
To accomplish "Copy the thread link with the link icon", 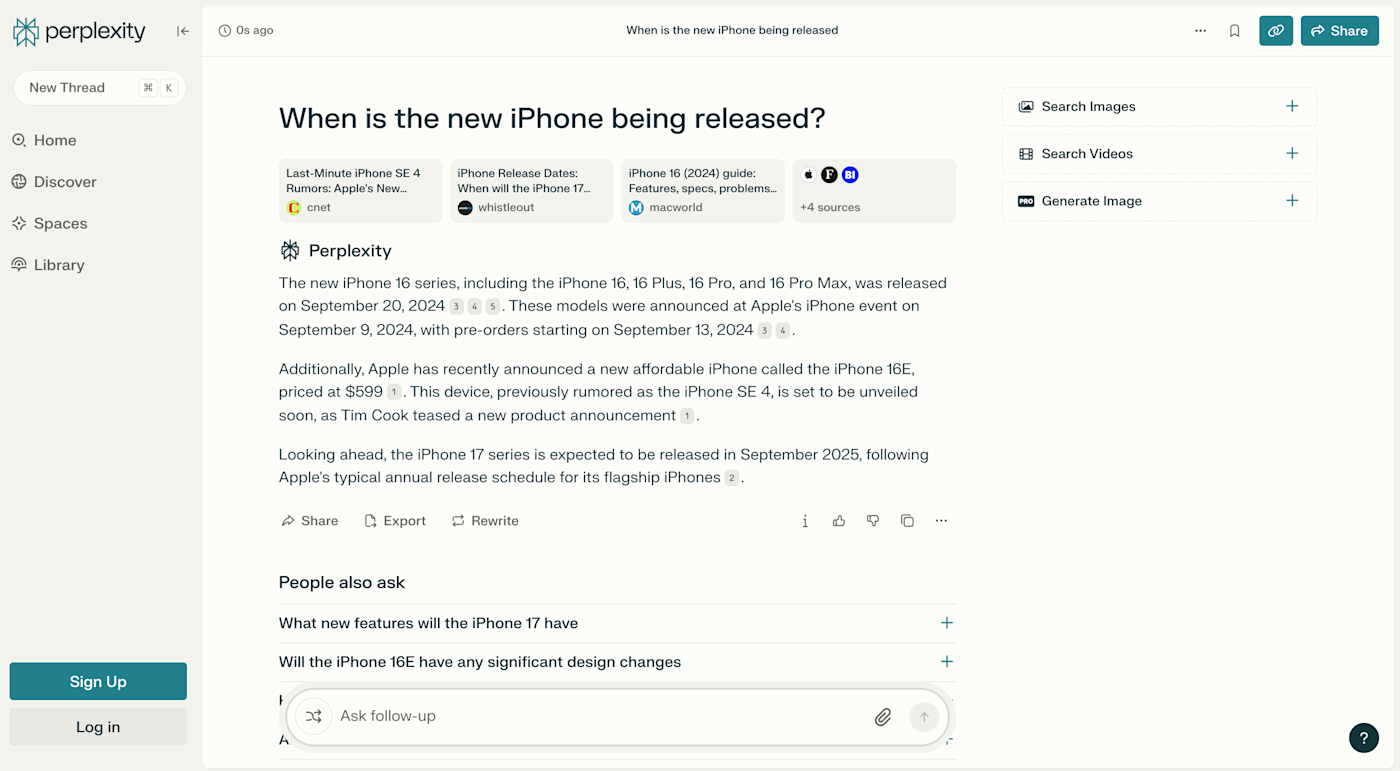I will point(1276,31).
